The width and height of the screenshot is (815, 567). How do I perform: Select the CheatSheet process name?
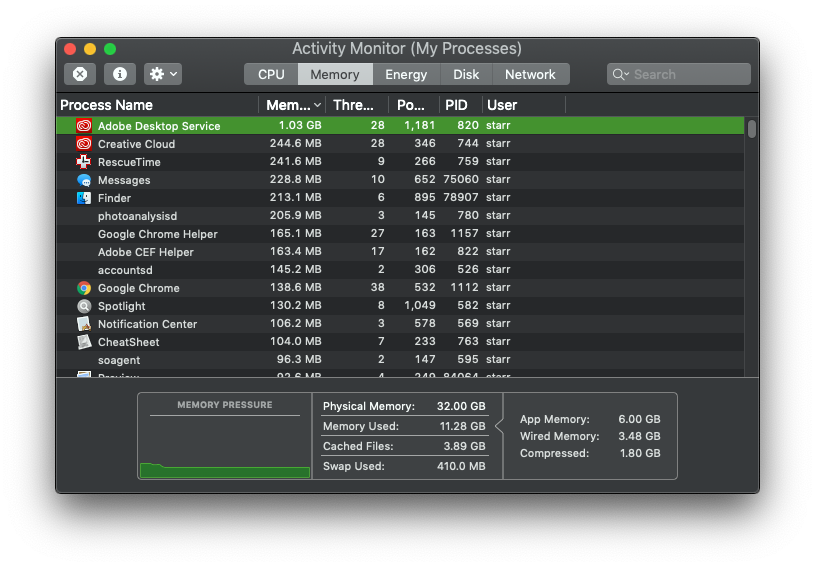(128, 342)
